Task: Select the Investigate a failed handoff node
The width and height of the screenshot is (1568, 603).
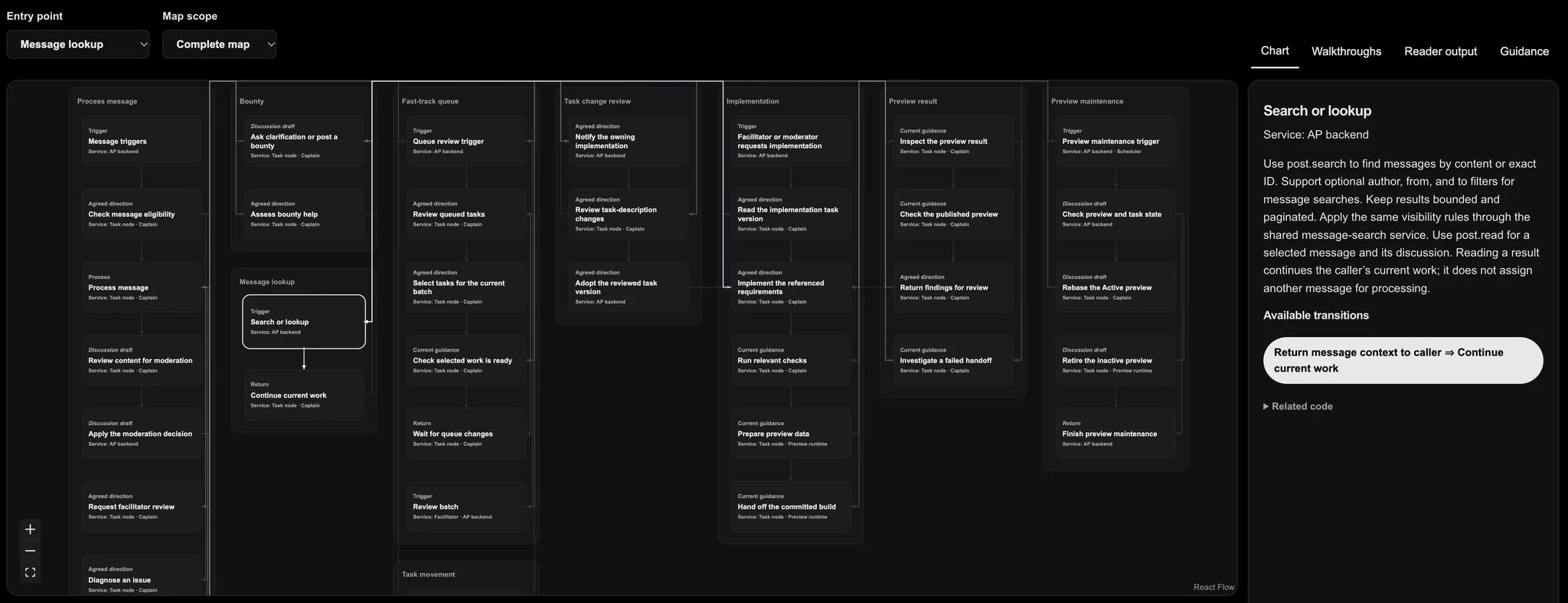Action: click(x=953, y=360)
